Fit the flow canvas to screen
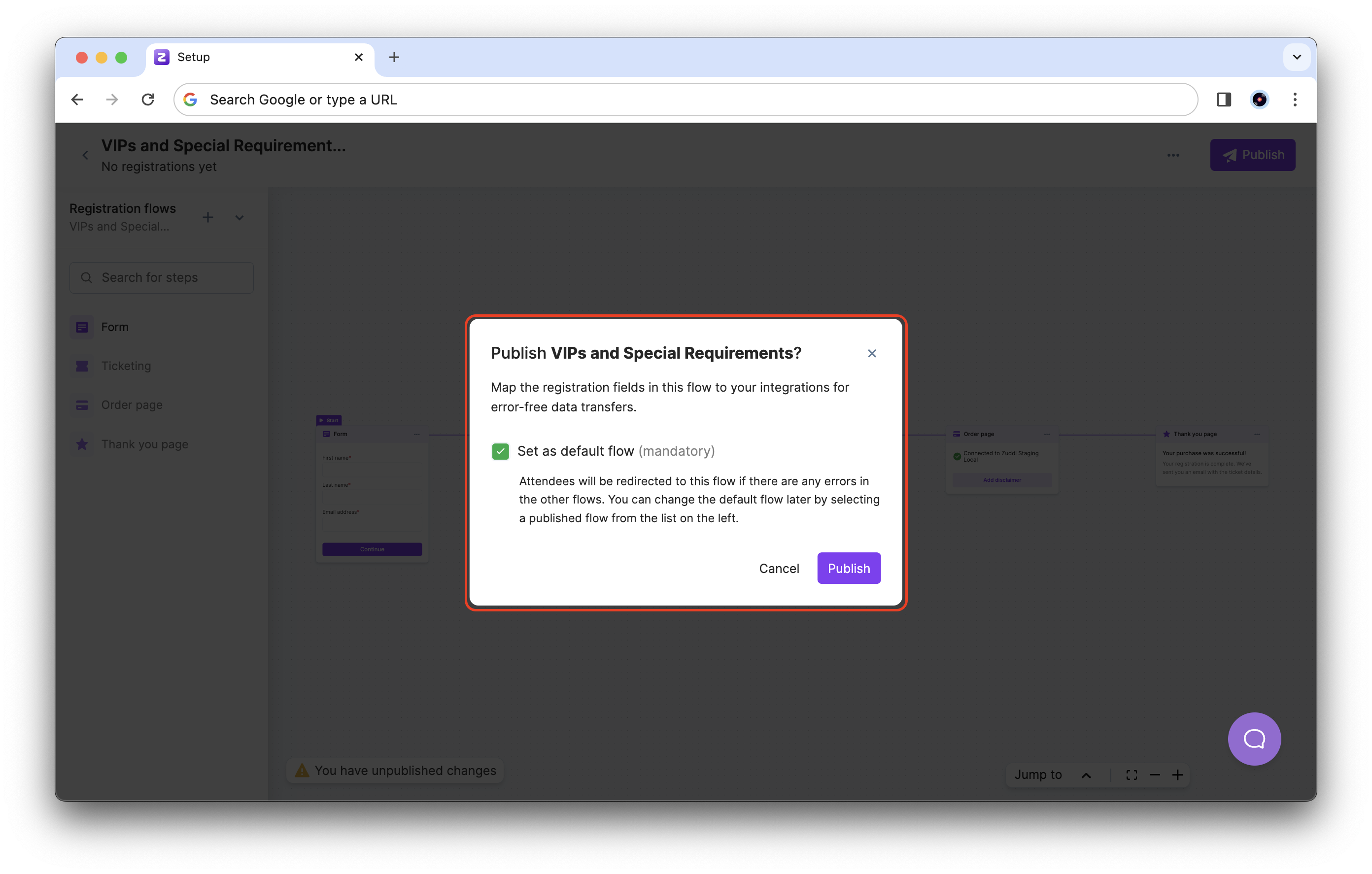Image resolution: width=1372 pixels, height=874 pixels. click(1132, 774)
